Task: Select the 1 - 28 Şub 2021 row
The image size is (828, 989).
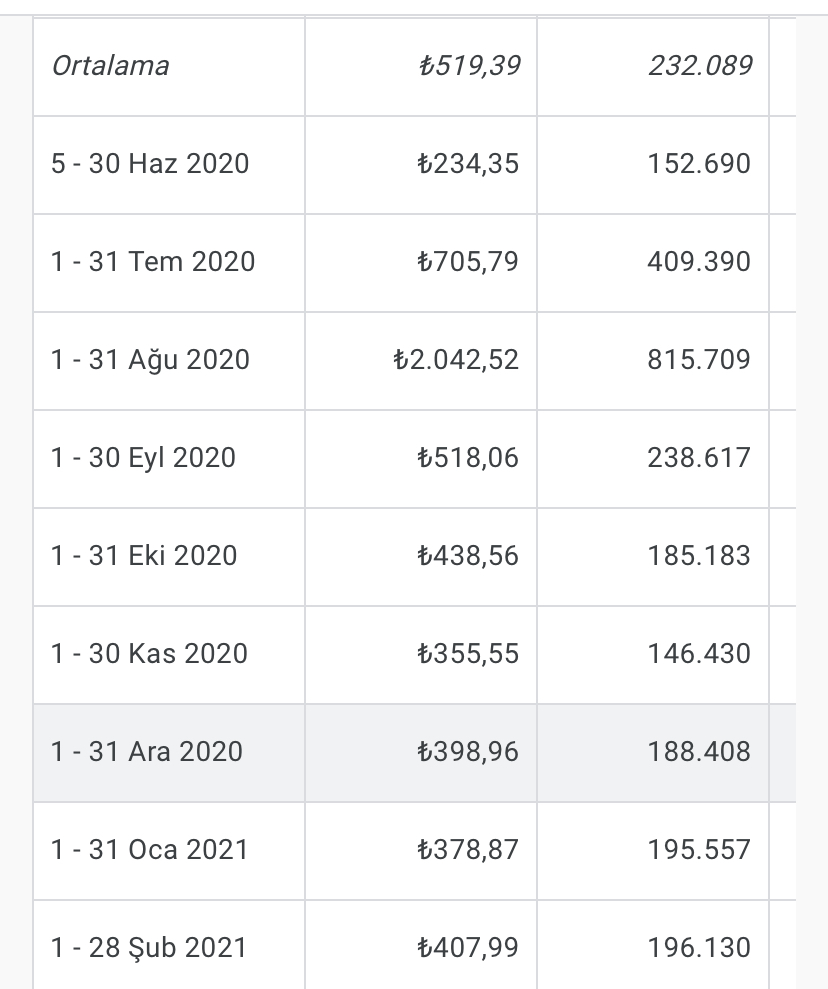Action: pos(414,945)
